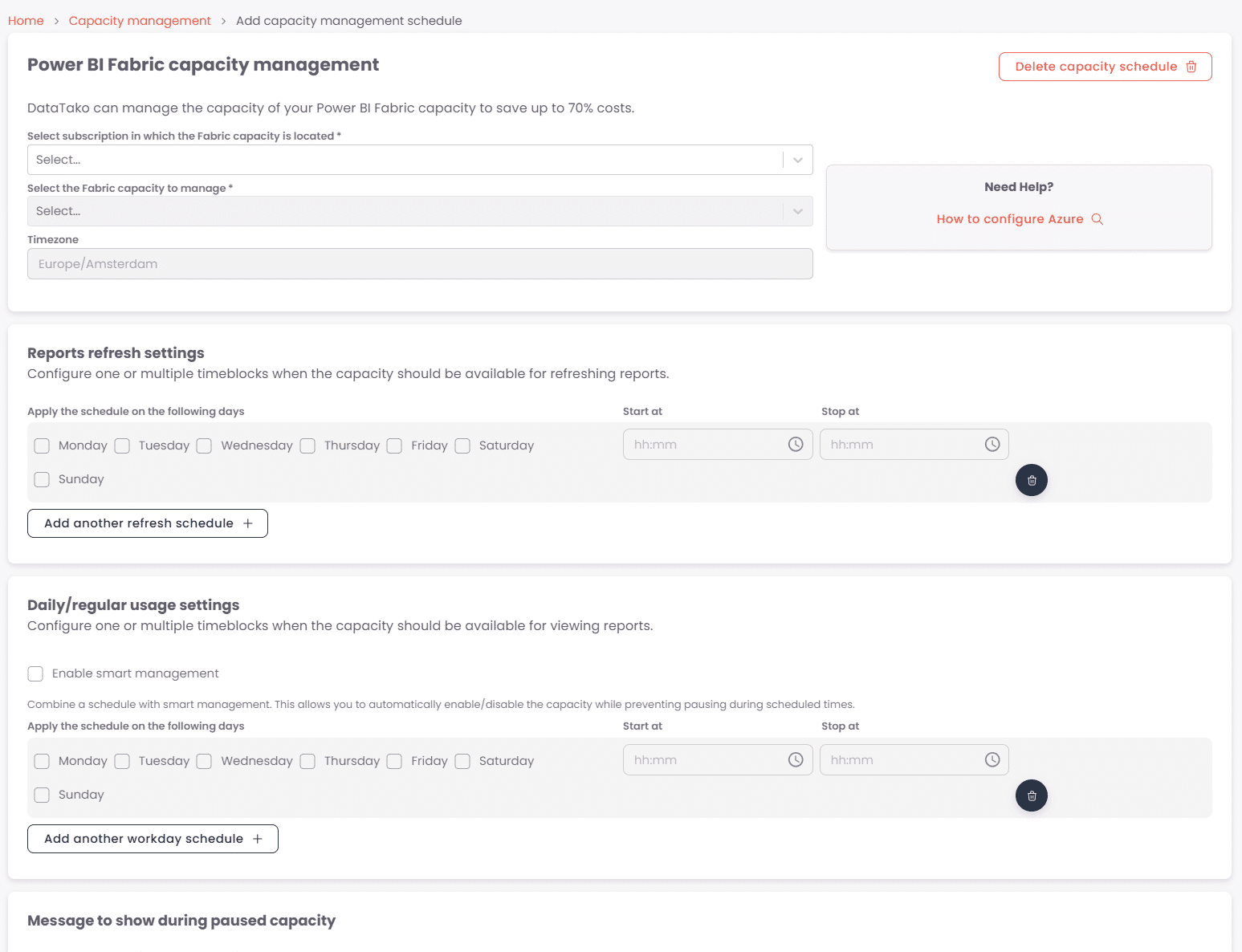This screenshot has width=1242, height=952.
Task: Check Tuesday in reports refresh settings
Action: 122,445
